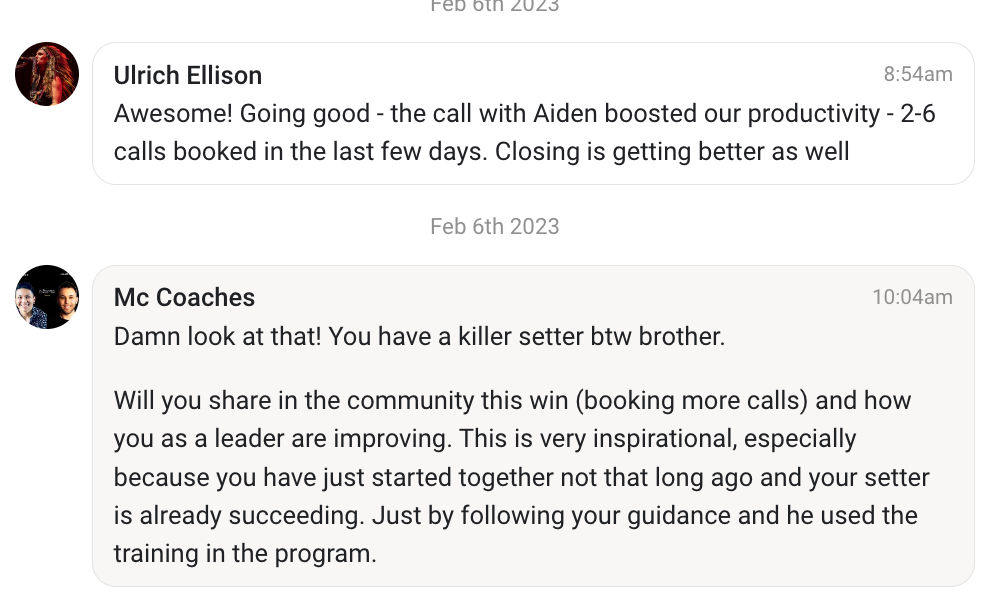Click the "Damn look at that!" text
The width and height of the screenshot is (998, 616).
(216, 336)
